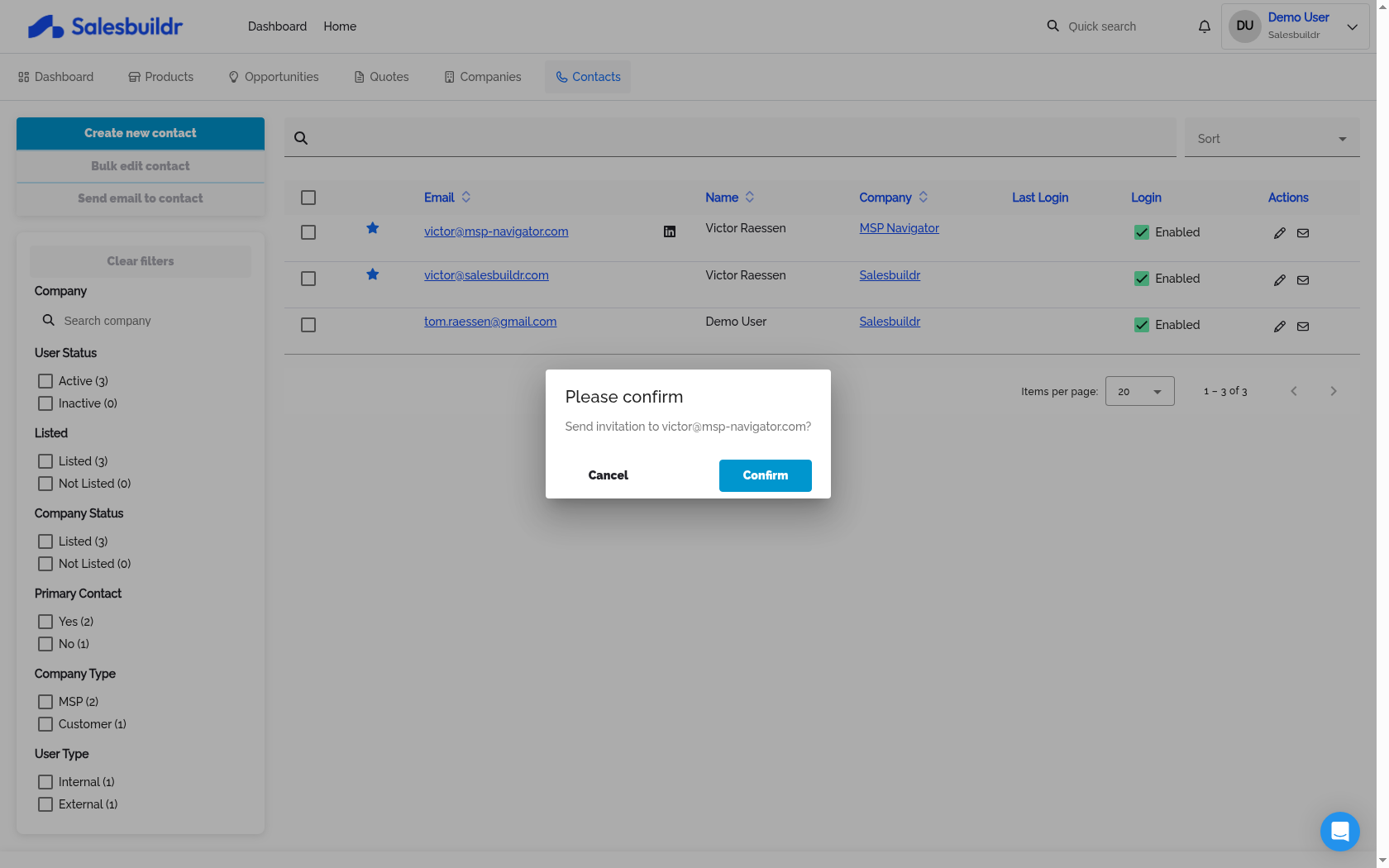Check Primary Contact No (1) filter

45,644
